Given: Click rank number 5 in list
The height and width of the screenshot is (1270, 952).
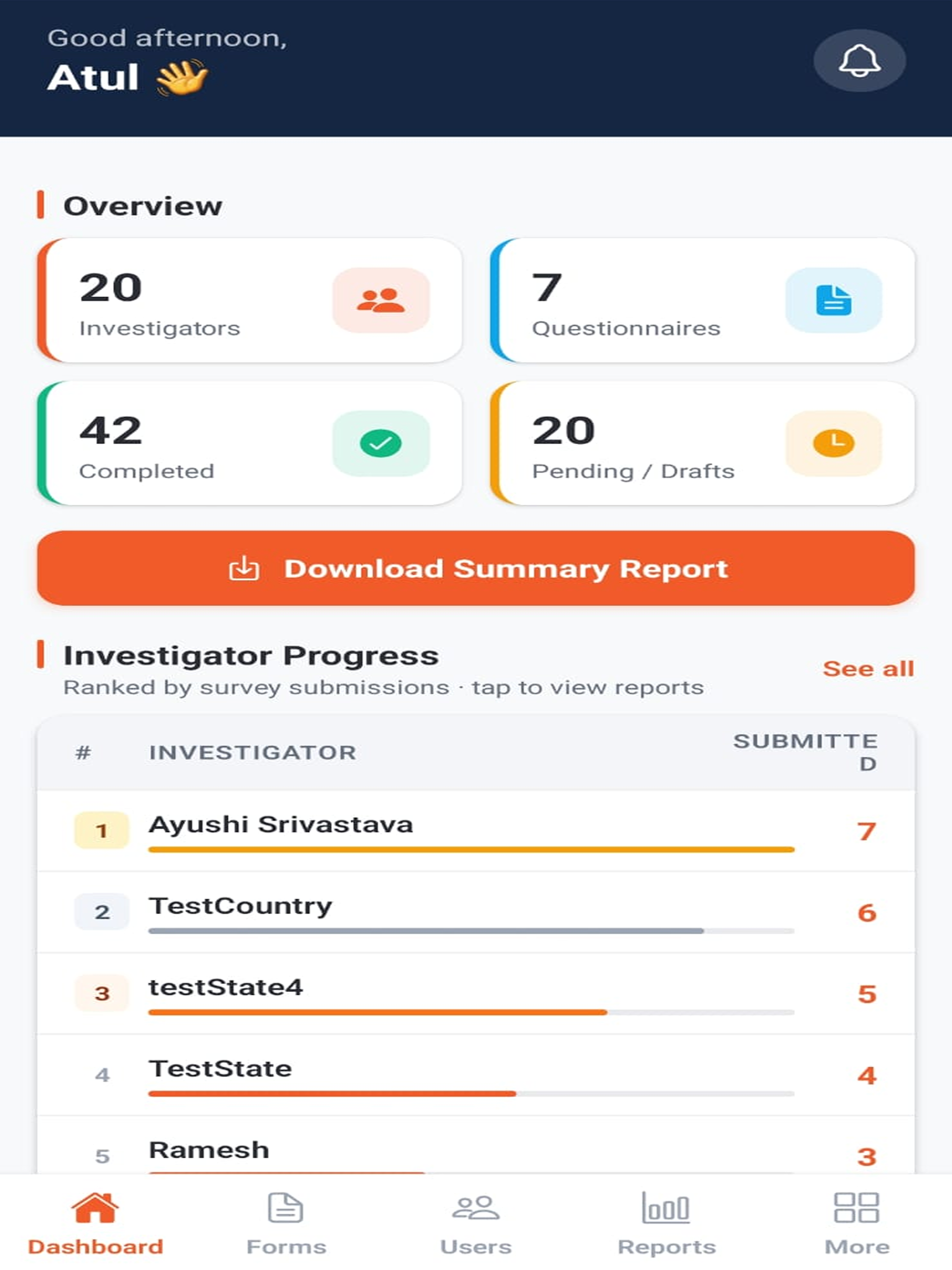Looking at the screenshot, I should tap(102, 1157).
